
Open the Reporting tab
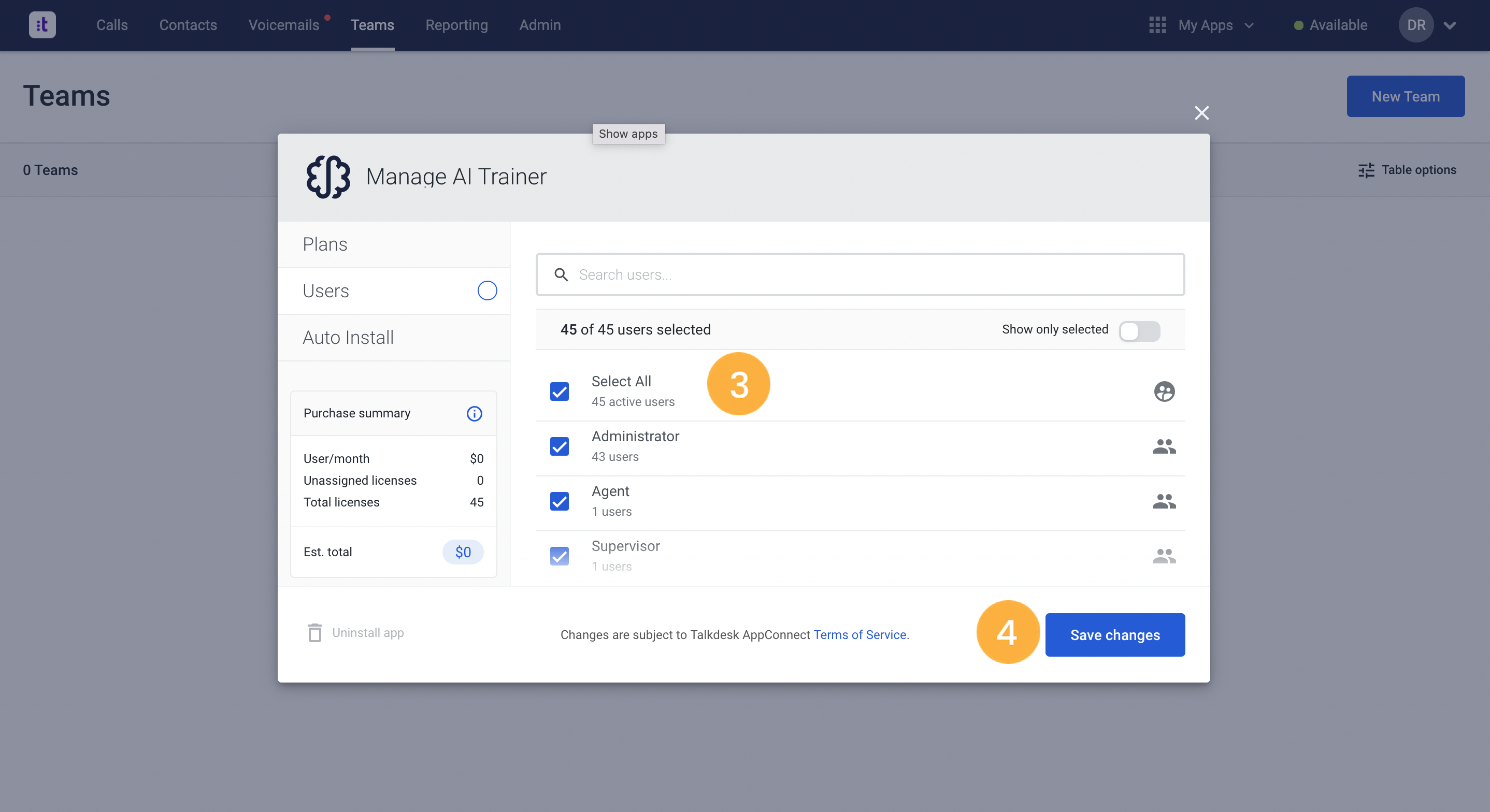pyautogui.click(x=456, y=25)
